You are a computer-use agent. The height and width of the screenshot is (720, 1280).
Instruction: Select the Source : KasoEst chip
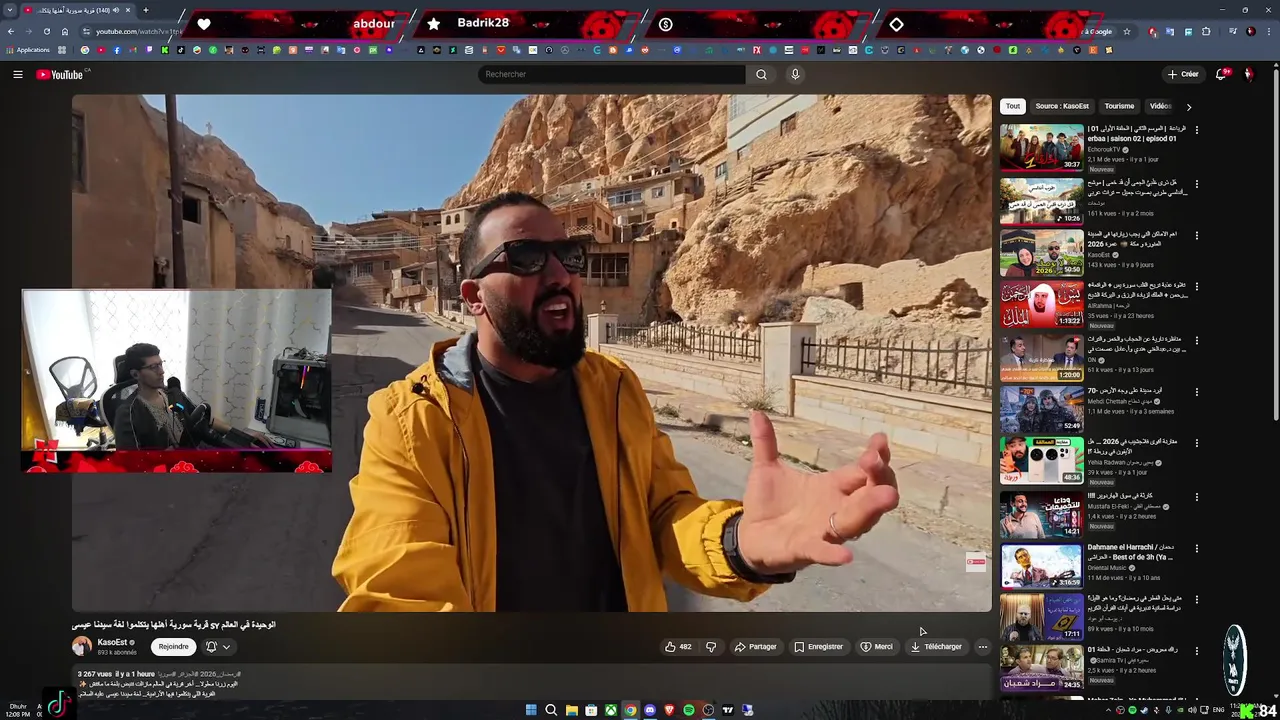pos(1062,106)
